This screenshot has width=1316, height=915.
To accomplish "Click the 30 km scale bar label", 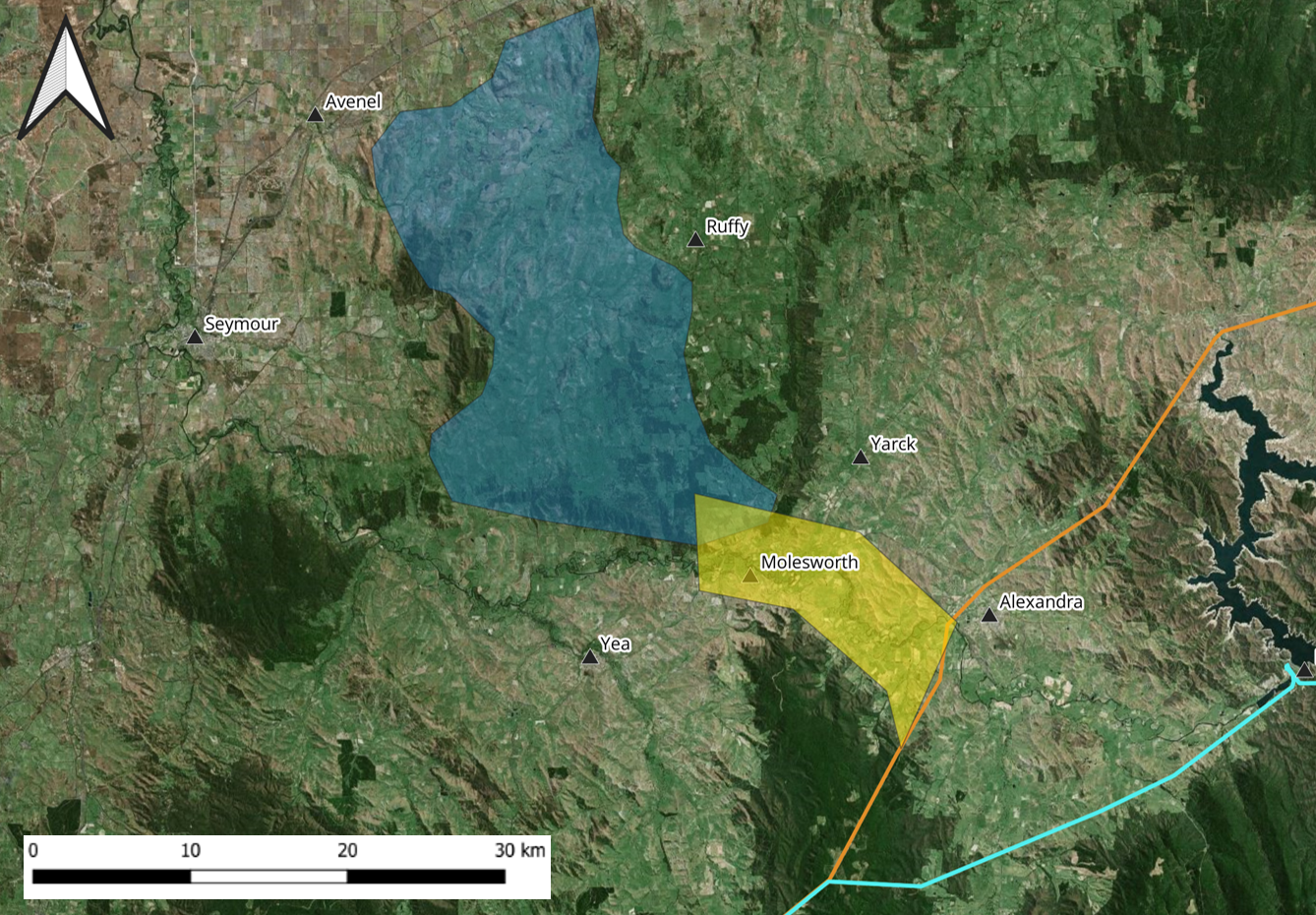I will (520, 850).
